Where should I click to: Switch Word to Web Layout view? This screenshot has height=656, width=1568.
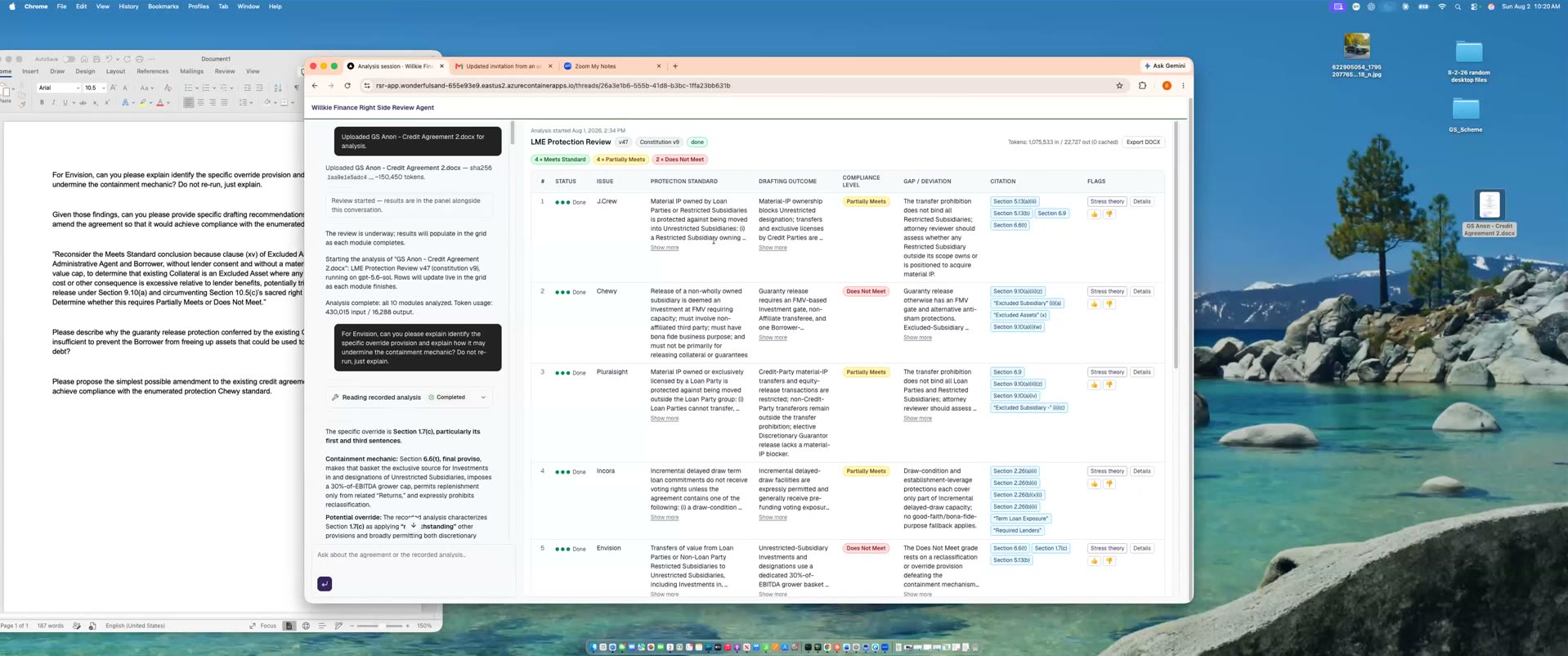click(x=306, y=626)
